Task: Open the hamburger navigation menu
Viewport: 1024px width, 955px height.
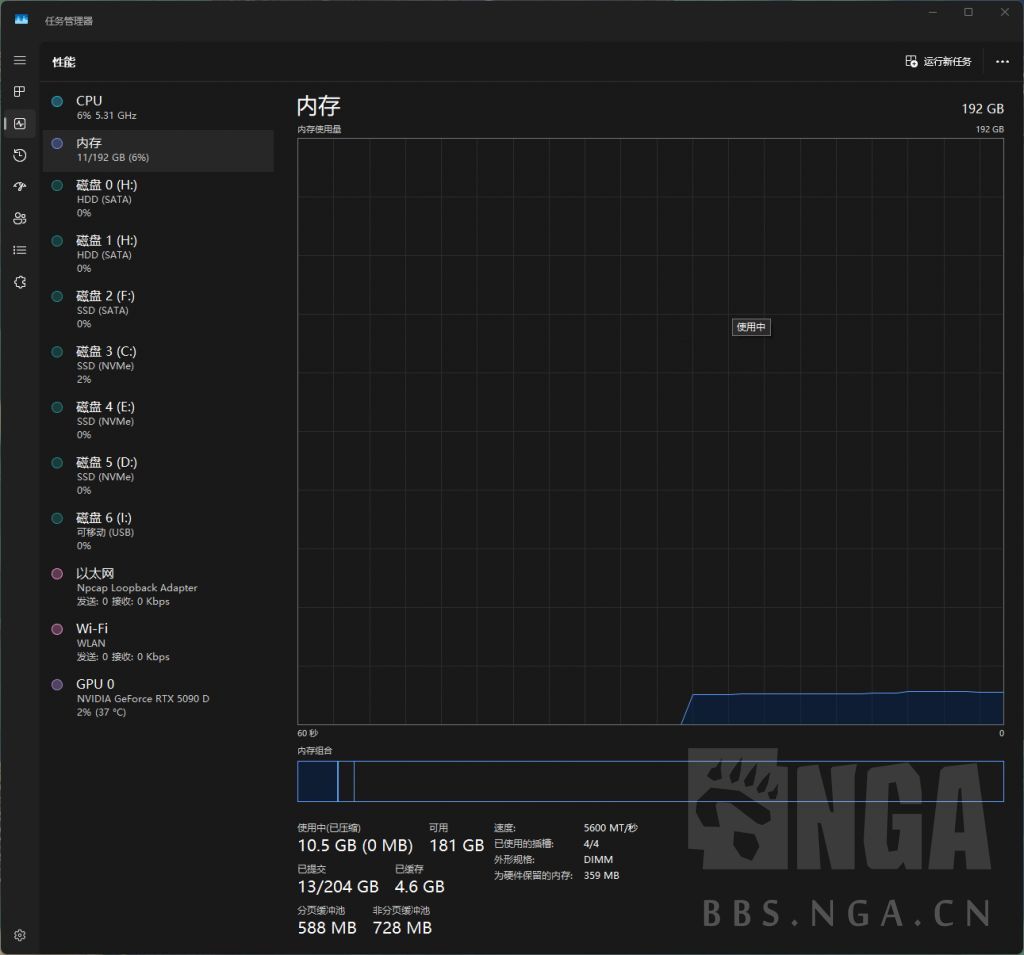Action: [x=20, y=61]
